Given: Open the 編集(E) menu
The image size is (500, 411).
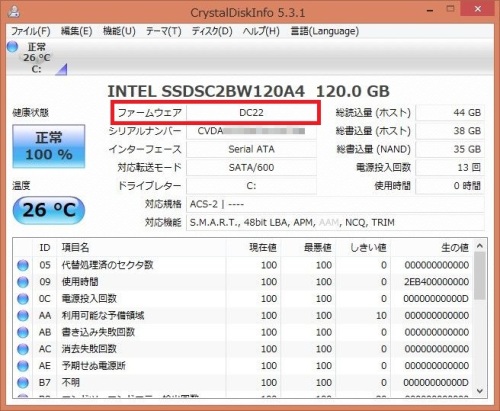Looking at the screenshot, I should (x=76, y=31).
